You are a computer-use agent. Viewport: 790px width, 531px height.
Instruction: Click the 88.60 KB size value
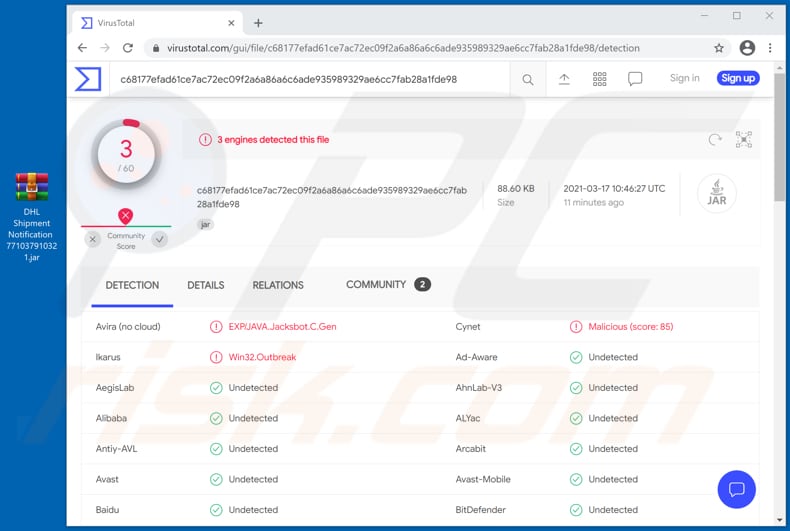[x=516, y=188]
